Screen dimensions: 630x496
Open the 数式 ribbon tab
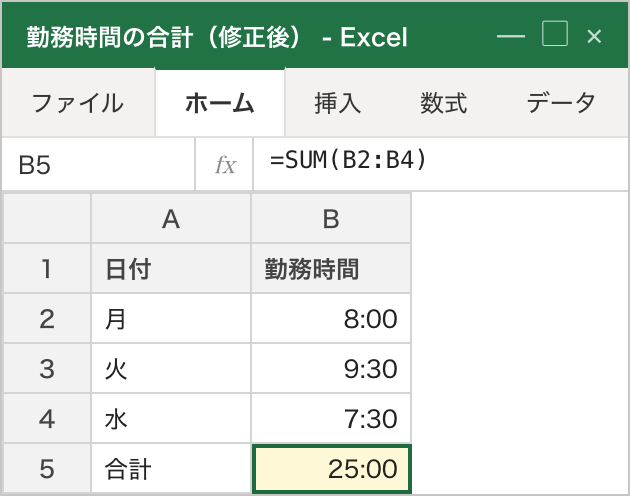(444, 103)
